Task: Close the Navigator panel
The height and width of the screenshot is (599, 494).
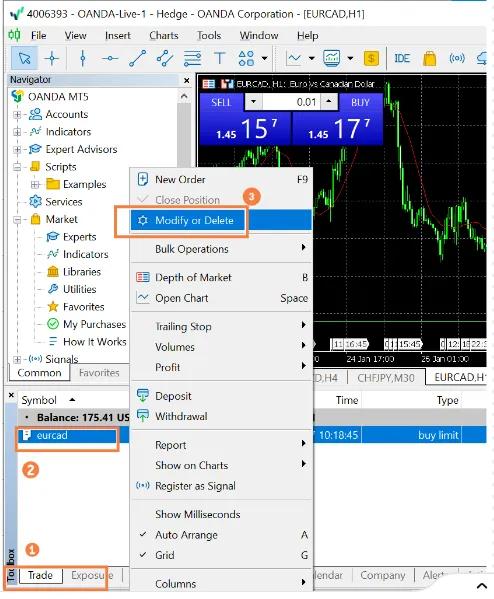Action: click(x=186, y=81)
